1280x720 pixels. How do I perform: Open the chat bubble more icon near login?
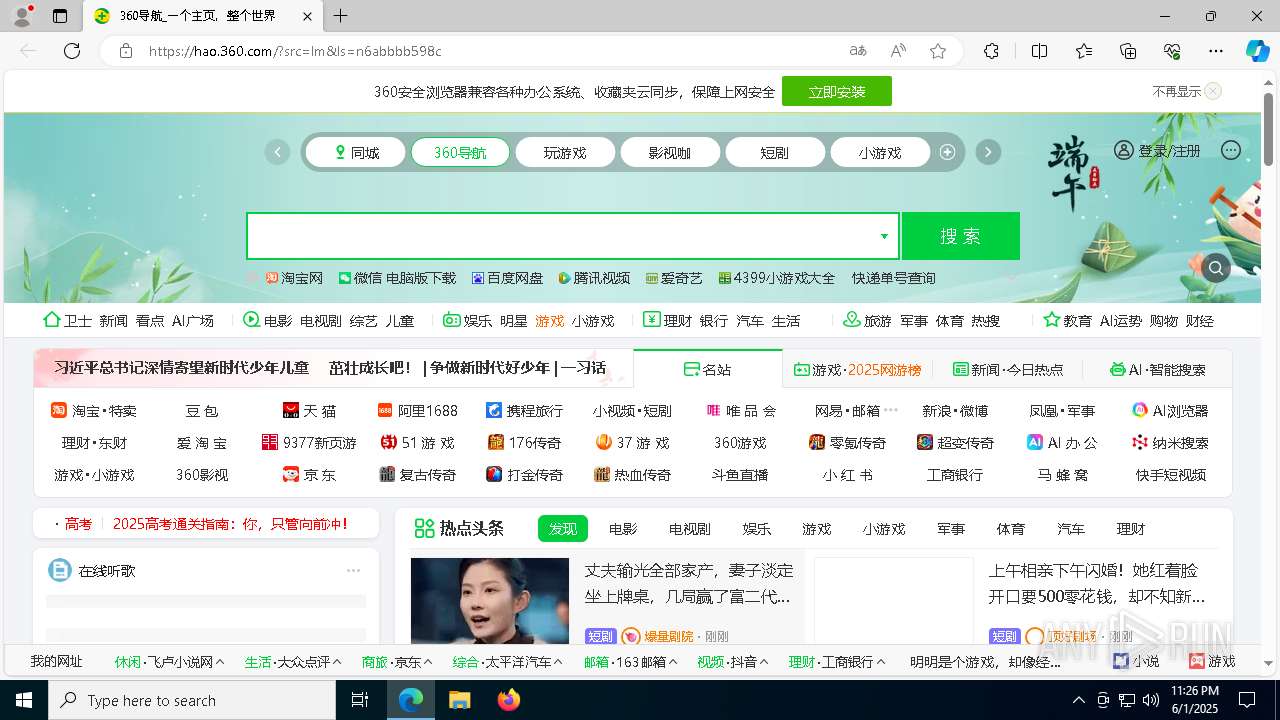1231,150
